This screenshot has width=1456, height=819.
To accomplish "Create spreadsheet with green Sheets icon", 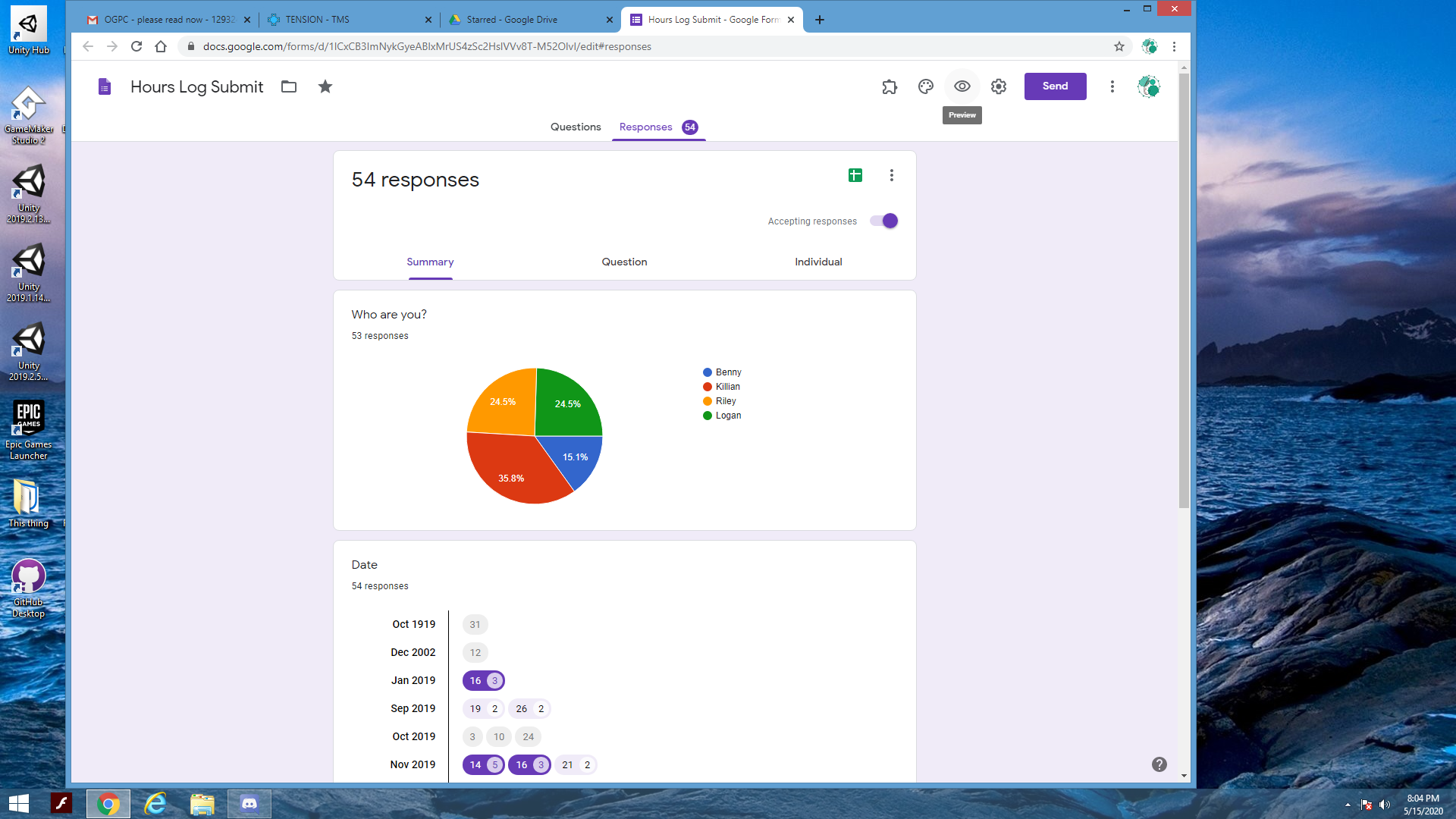I will point(855,175).
